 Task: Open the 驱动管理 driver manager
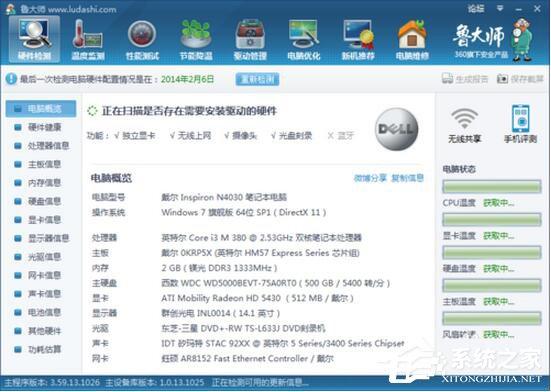click(x=250, y=39)
